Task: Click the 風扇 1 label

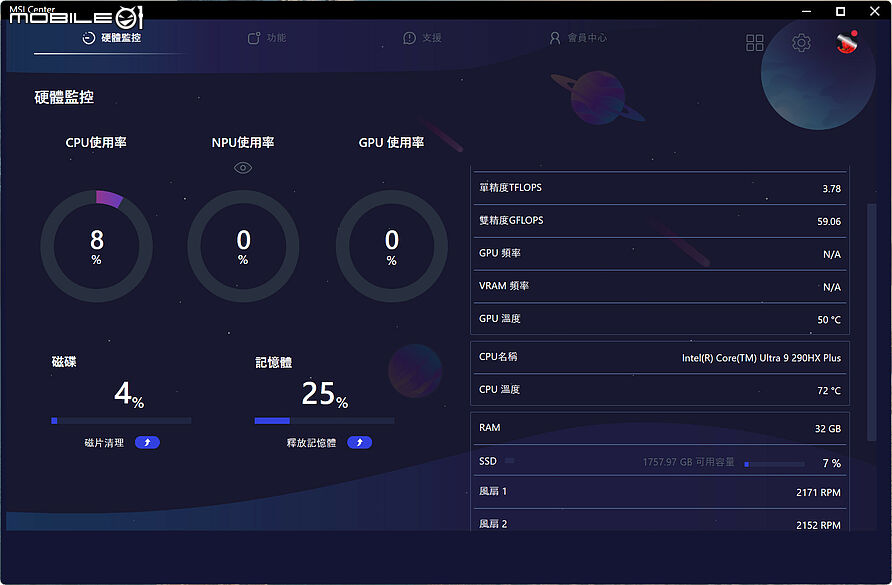Action: pos(493,491)
